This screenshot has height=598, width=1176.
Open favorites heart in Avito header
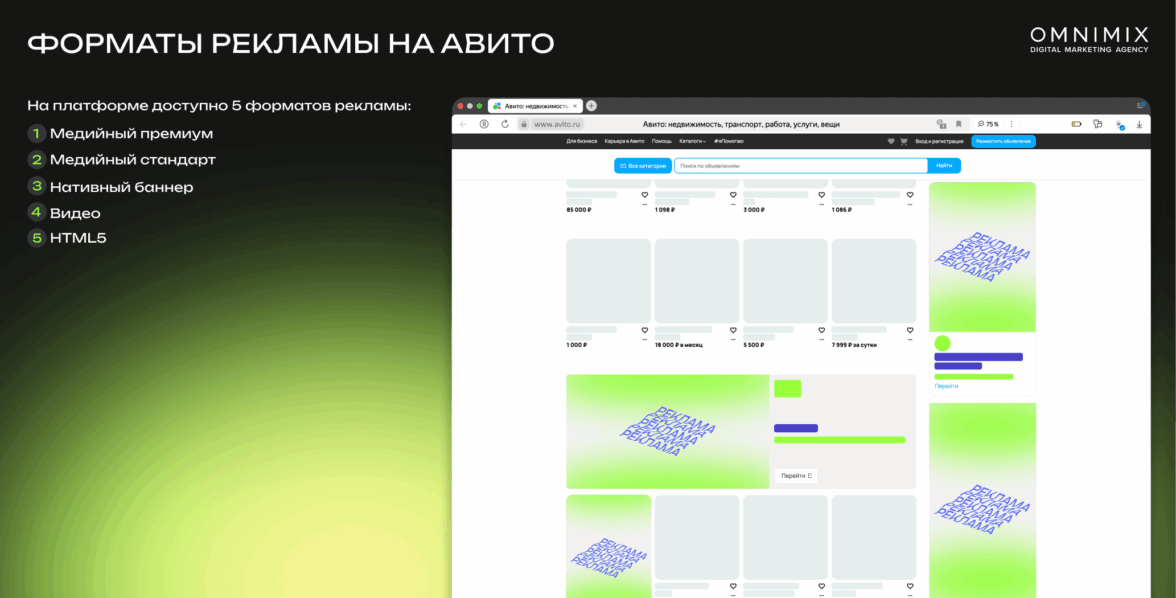coord(891,141)
